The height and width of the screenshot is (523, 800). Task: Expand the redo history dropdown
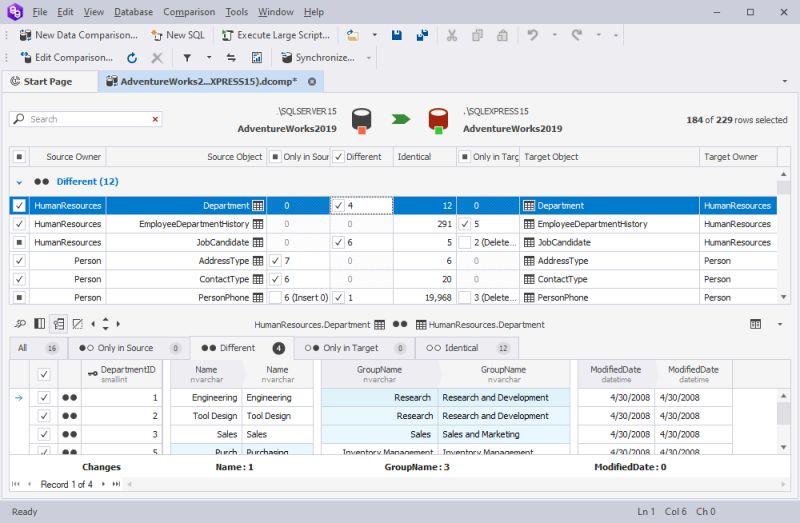[x=598, y=35]
